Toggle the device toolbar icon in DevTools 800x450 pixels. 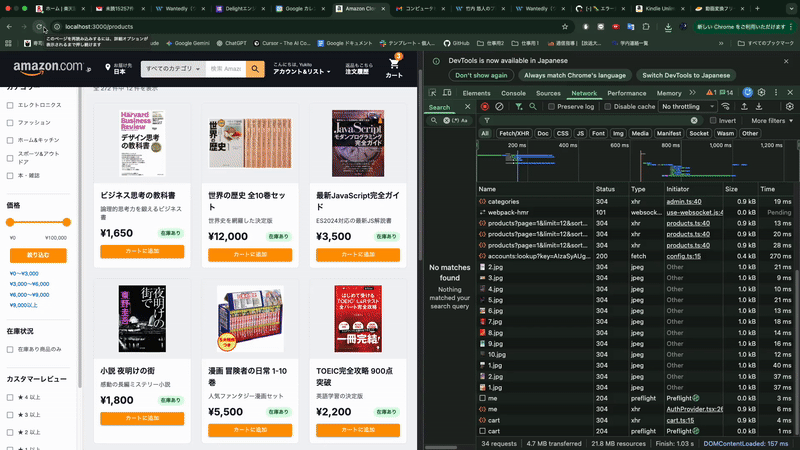tap(447, 93)
